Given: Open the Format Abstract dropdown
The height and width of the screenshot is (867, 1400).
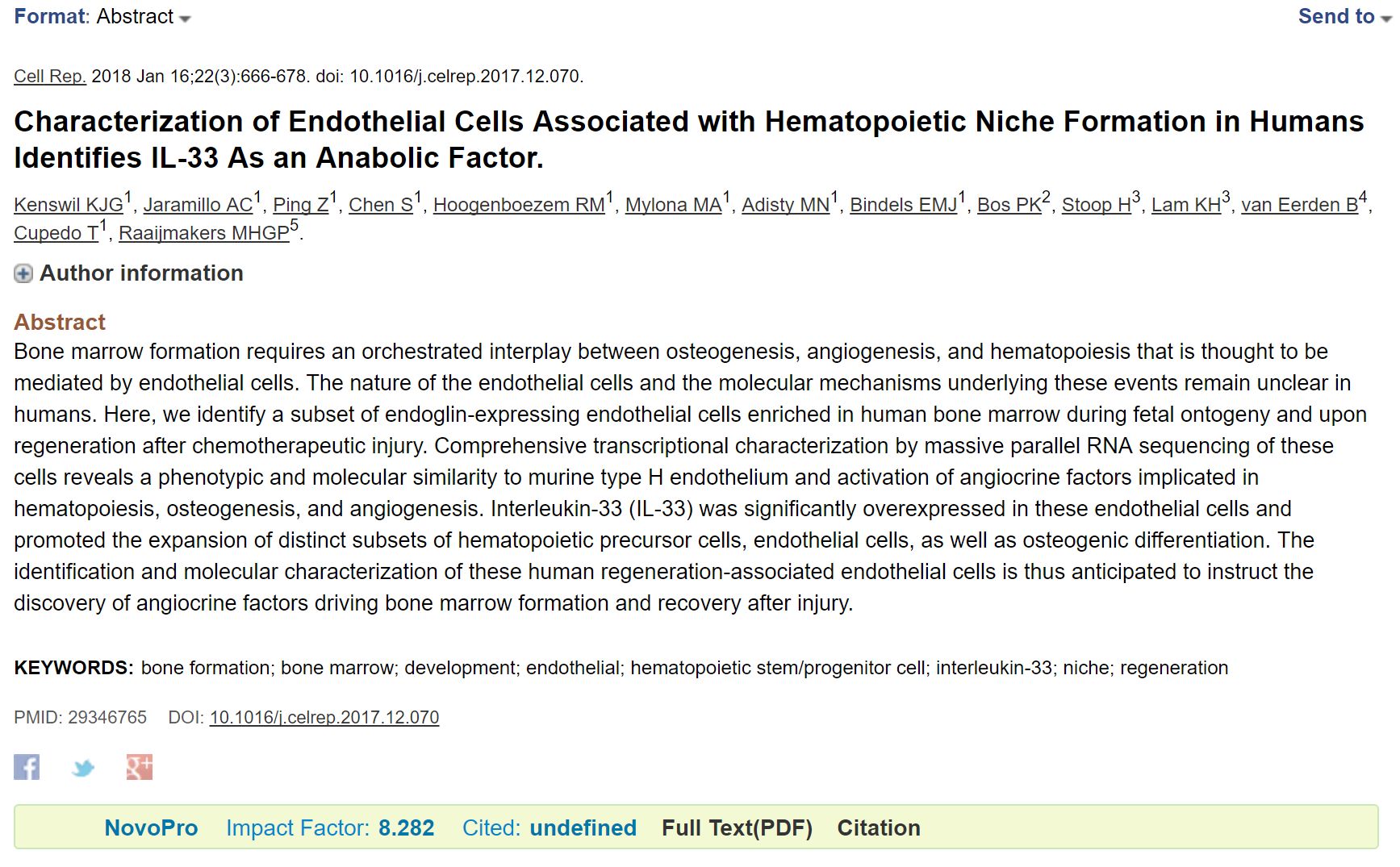Looking at the screenshot, I should click(102, 16).
